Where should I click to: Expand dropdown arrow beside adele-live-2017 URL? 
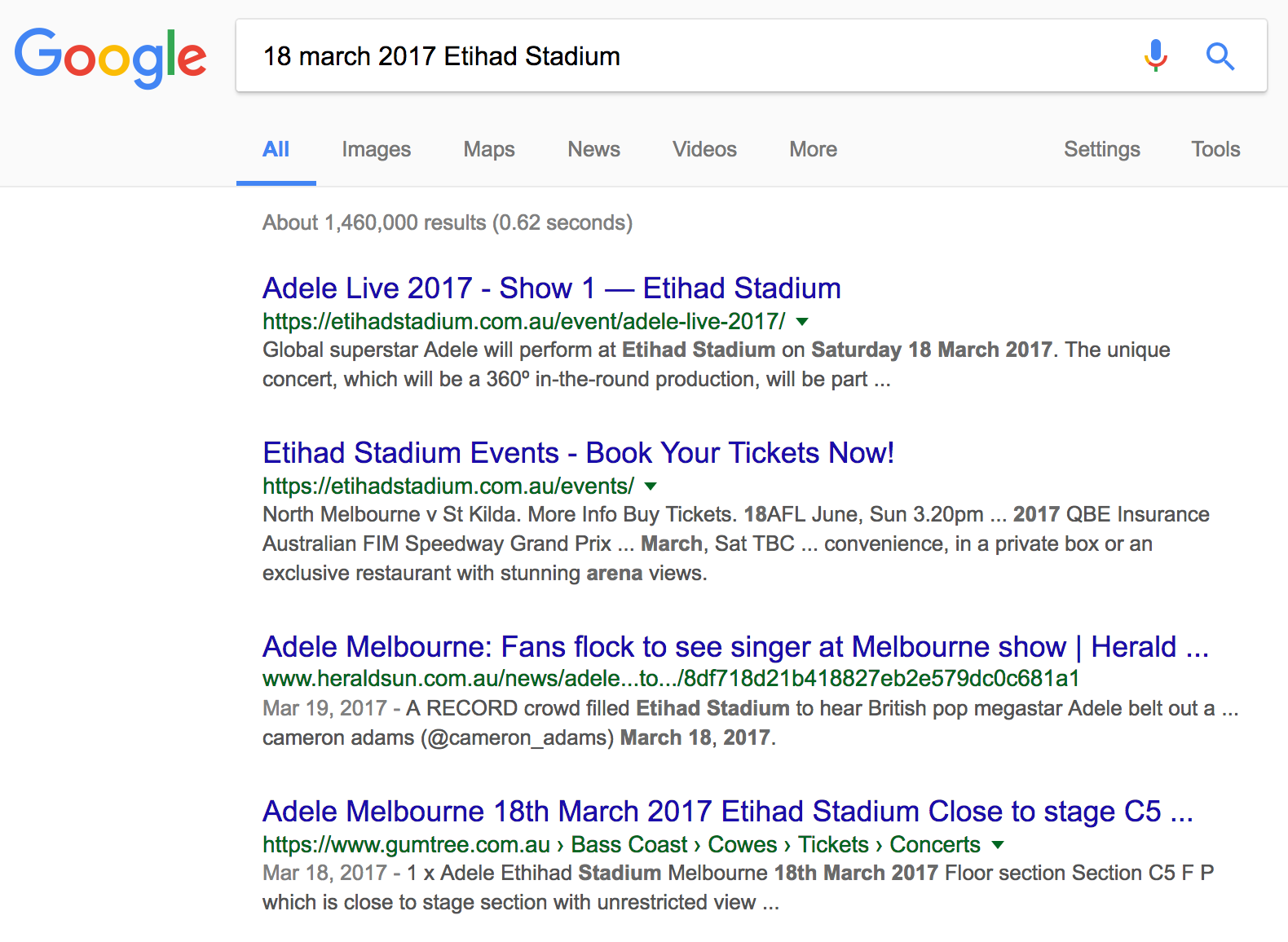(802, 322)
